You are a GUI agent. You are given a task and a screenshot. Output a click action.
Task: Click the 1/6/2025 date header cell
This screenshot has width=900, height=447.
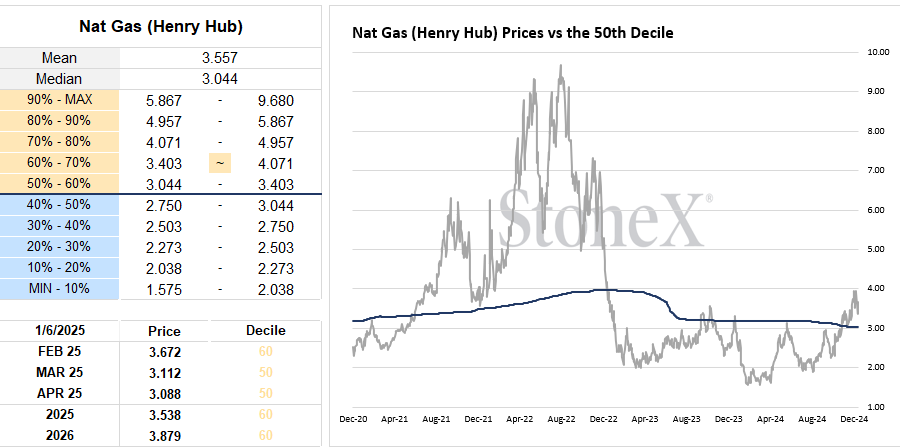pyautogui.click(x=59, y=331)
